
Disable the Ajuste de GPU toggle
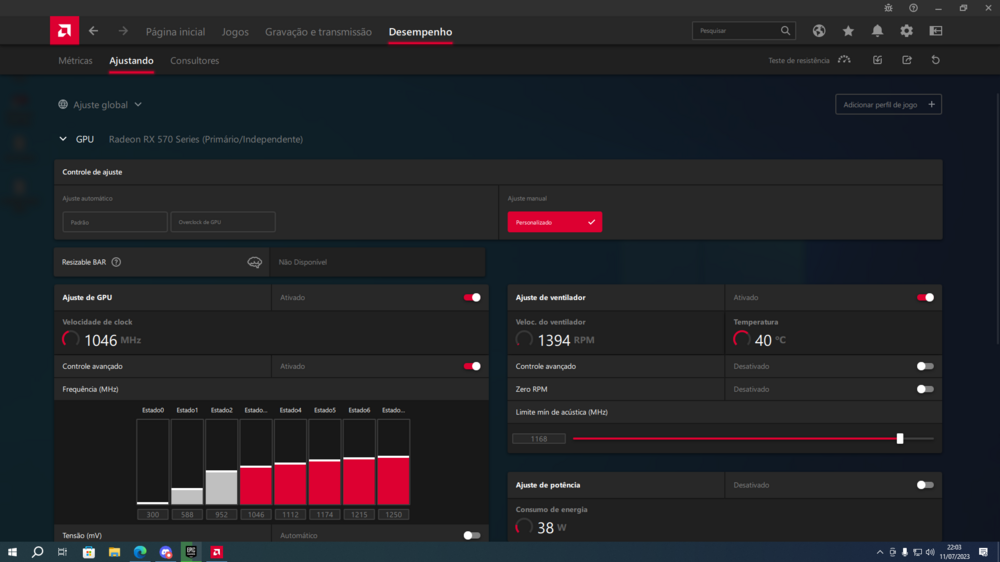tap(472, 297)
